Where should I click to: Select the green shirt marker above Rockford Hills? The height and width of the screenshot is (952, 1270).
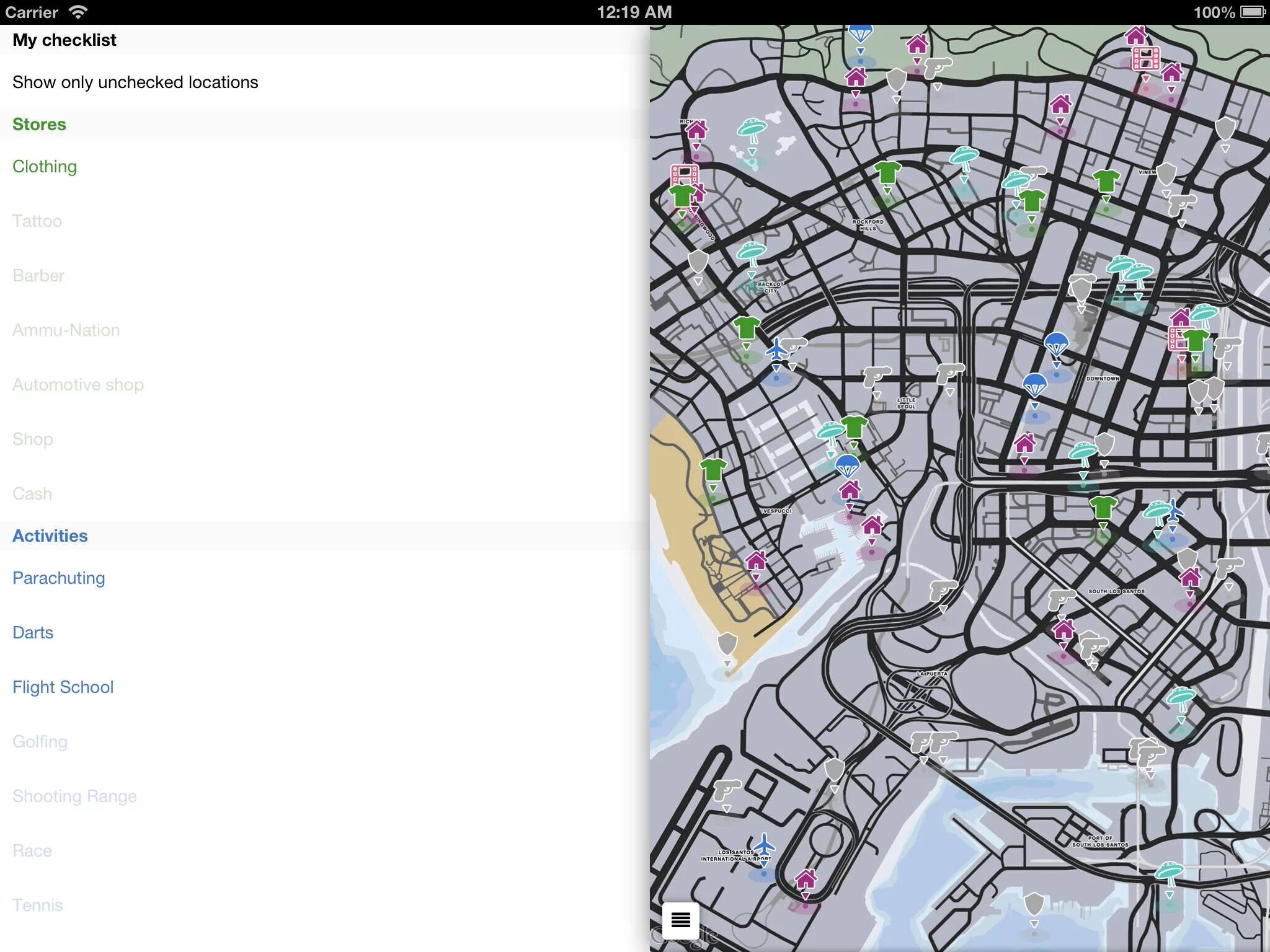coord(887,173)
